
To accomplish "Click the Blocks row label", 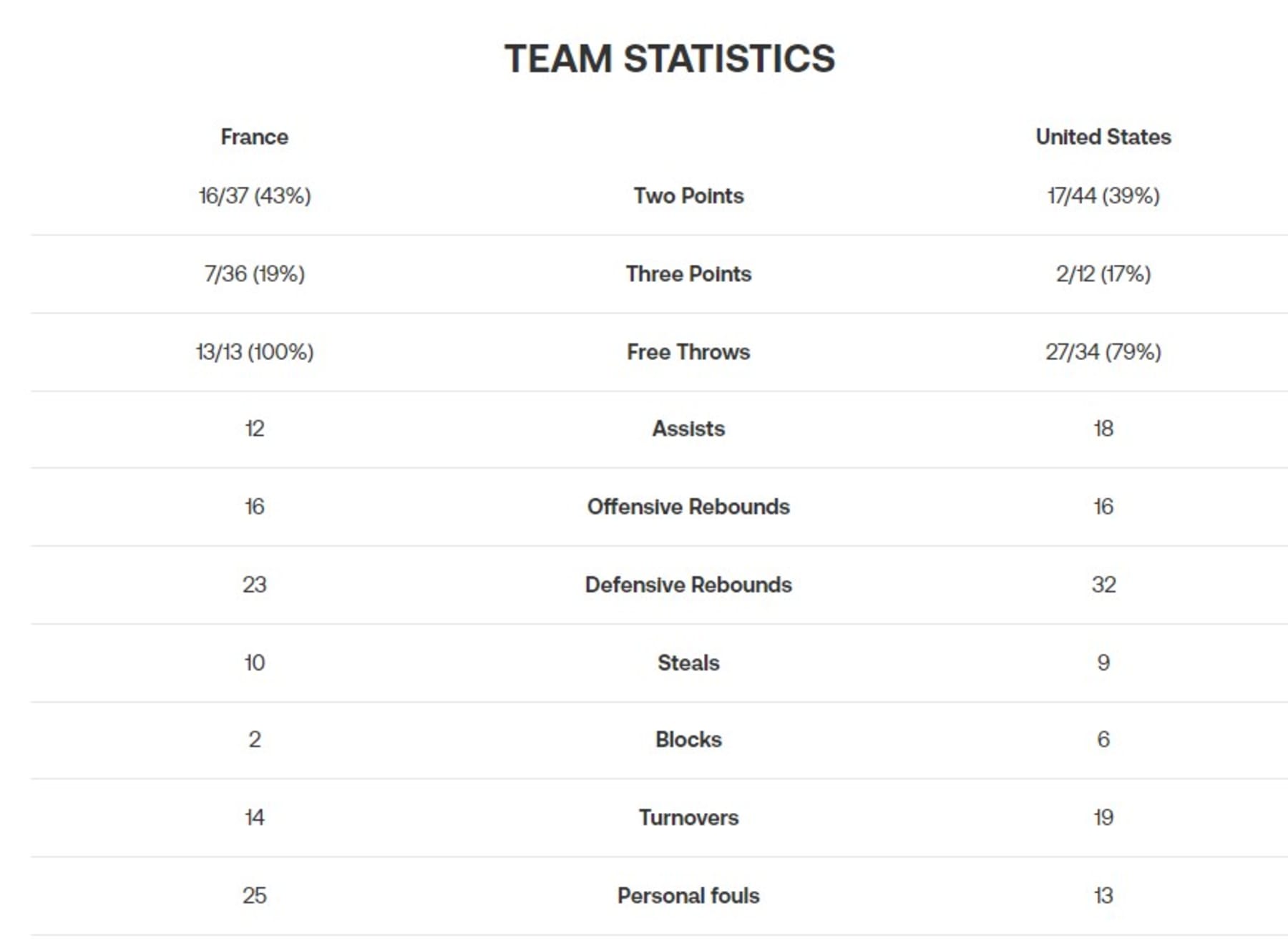I will coord(688,738).
